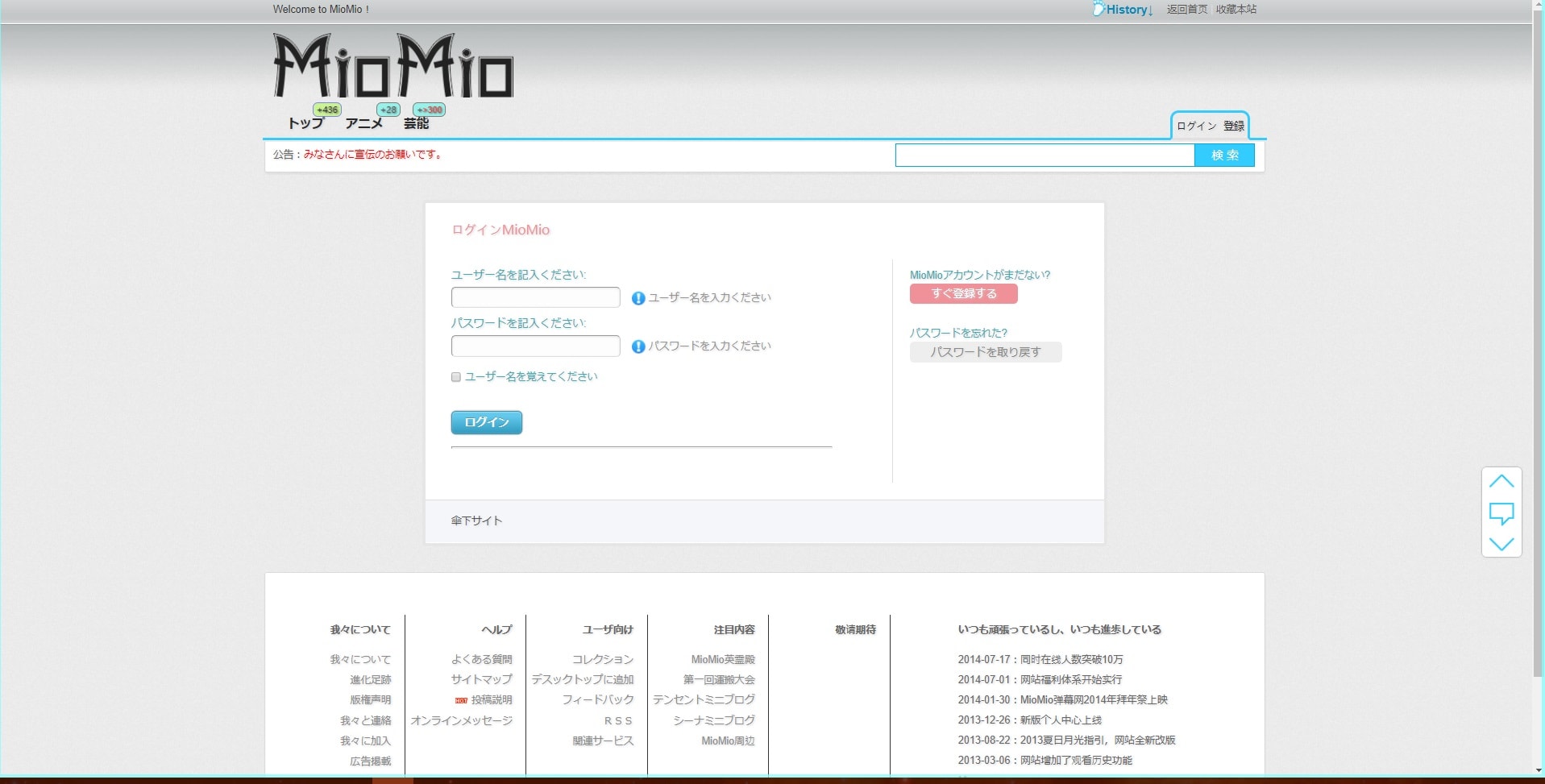1545x784 pixels.
Task: Open the コレクション link
Action: 603,660
